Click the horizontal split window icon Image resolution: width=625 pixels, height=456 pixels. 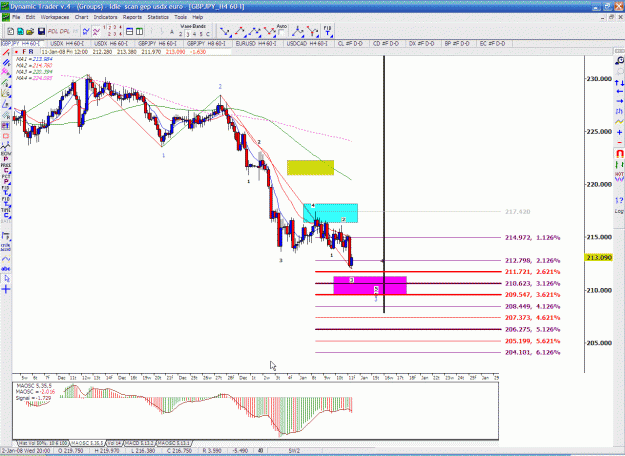[x=130, y=31]
